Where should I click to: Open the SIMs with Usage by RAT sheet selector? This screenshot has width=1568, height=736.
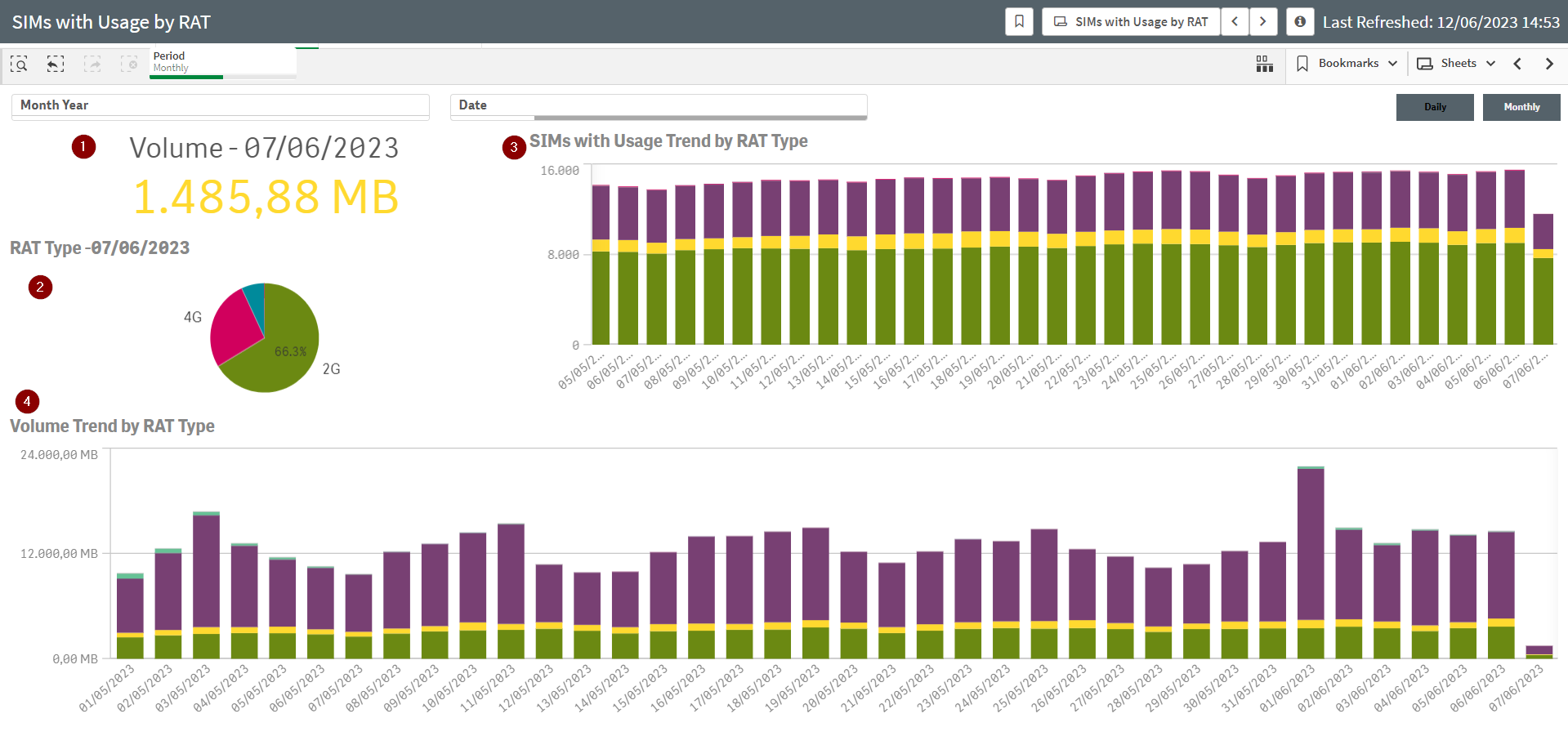pos(1131,22)
